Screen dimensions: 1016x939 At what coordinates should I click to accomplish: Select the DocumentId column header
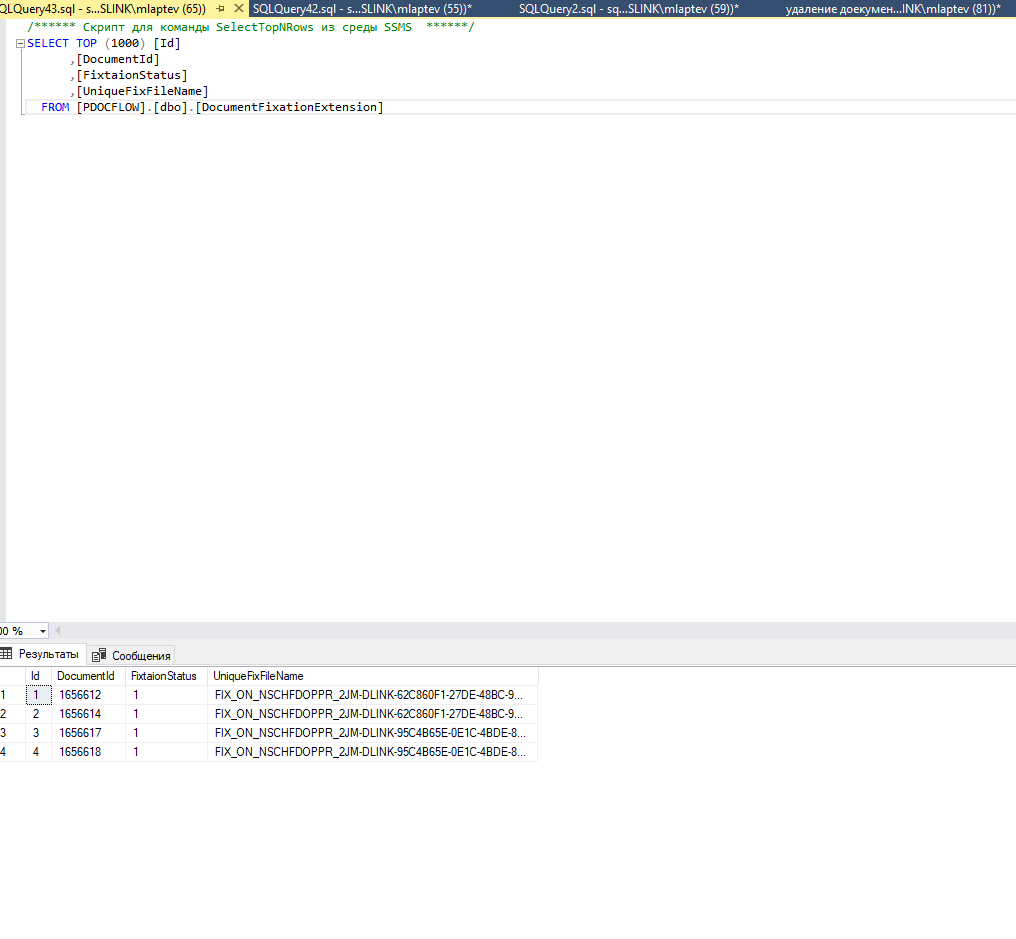[88, 676]
